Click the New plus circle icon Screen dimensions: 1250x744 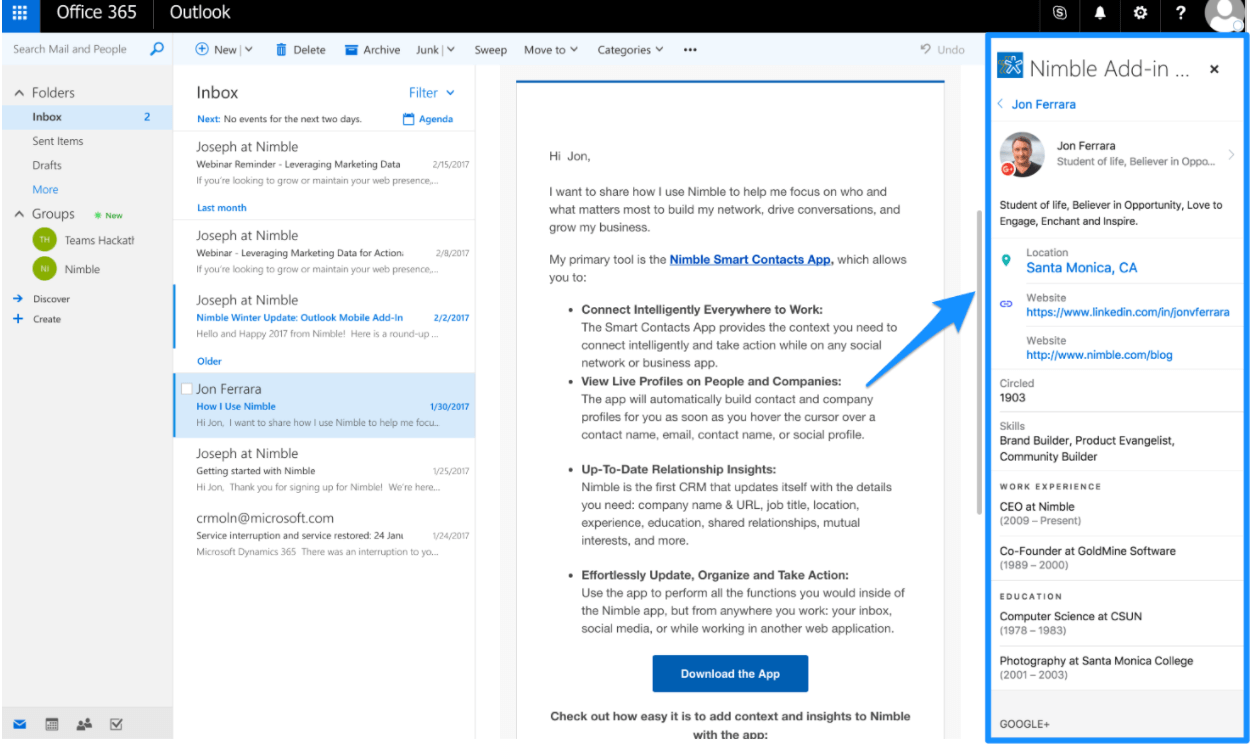pos(202,49)
